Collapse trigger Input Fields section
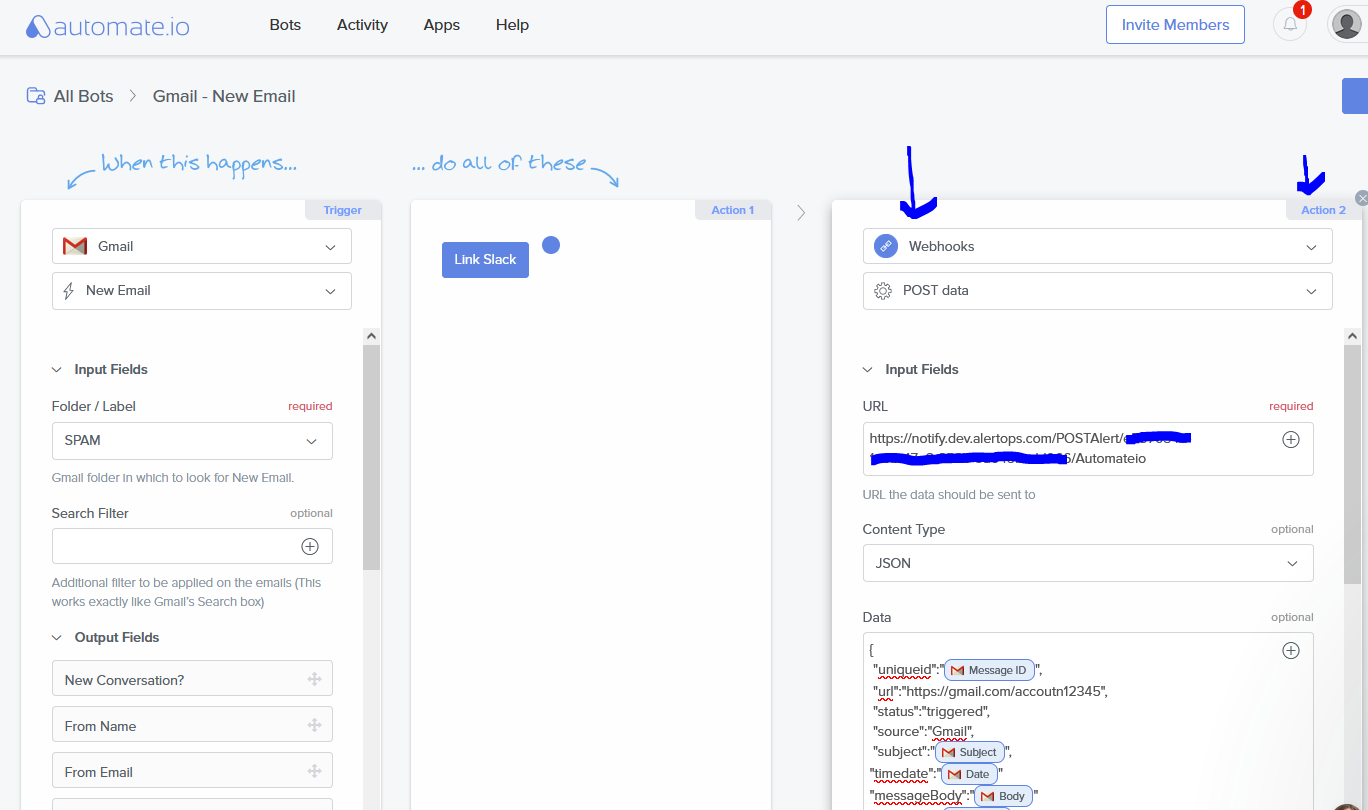 (57, 369)
